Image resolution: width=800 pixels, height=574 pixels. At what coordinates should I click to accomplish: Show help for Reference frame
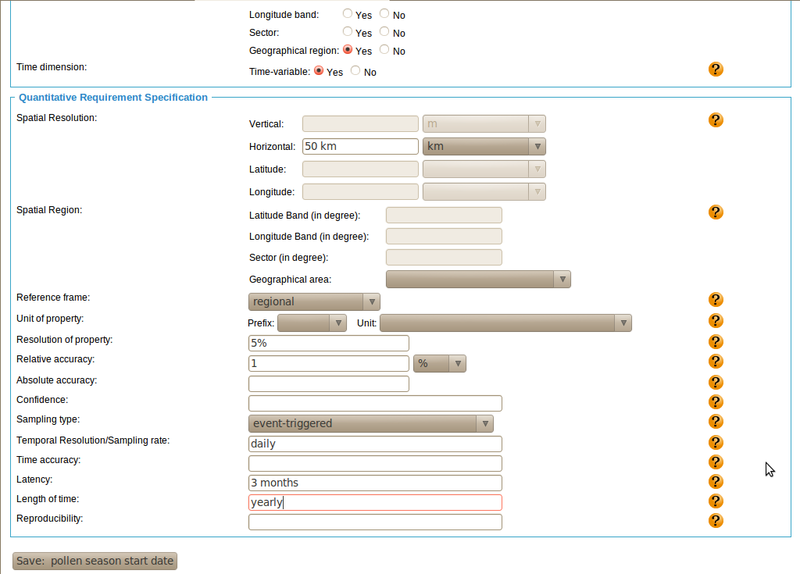[x=715, y=300]
